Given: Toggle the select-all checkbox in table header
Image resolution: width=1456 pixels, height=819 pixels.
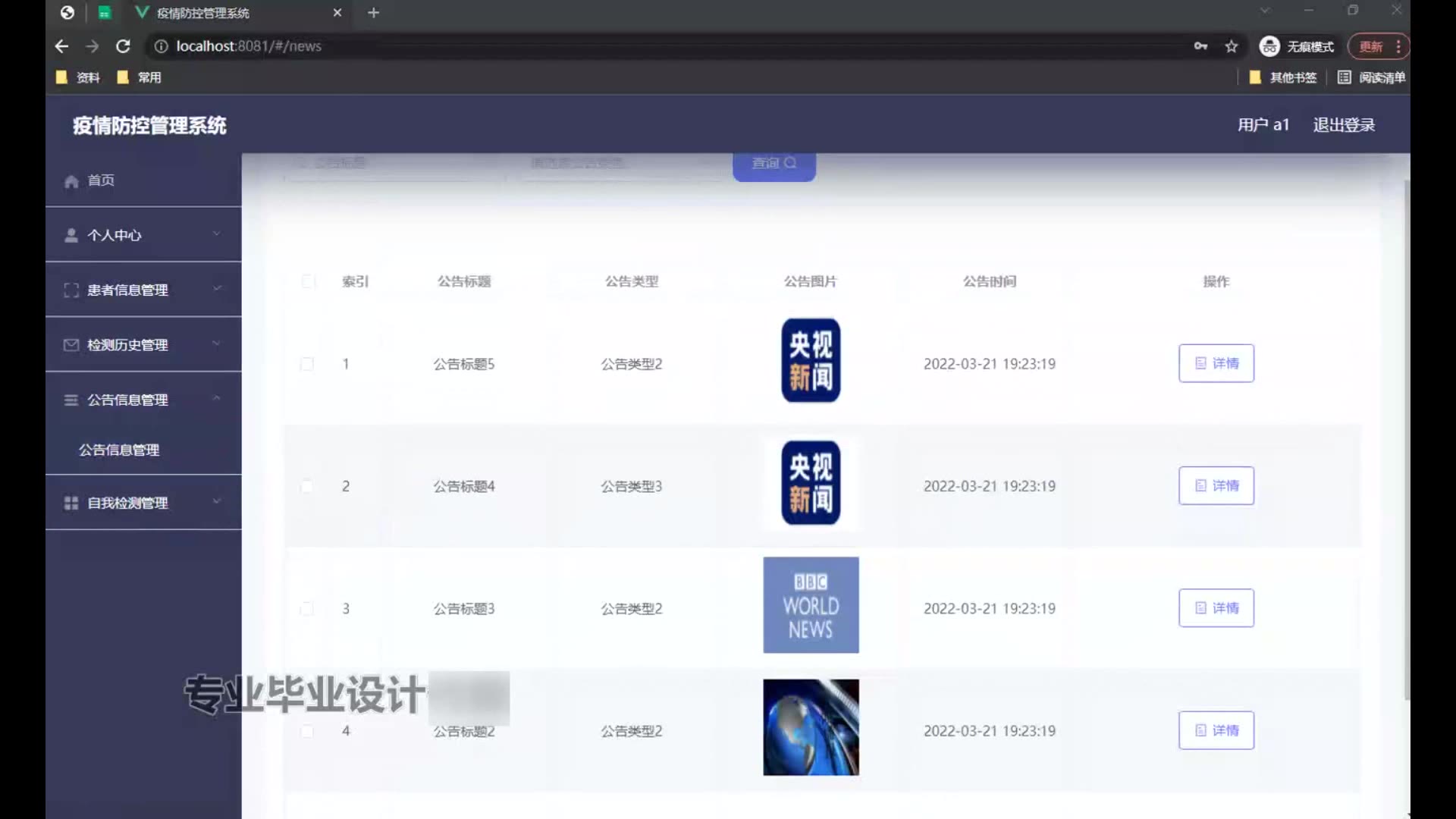Looking at the screenshot, I should (x=307, y=281).
